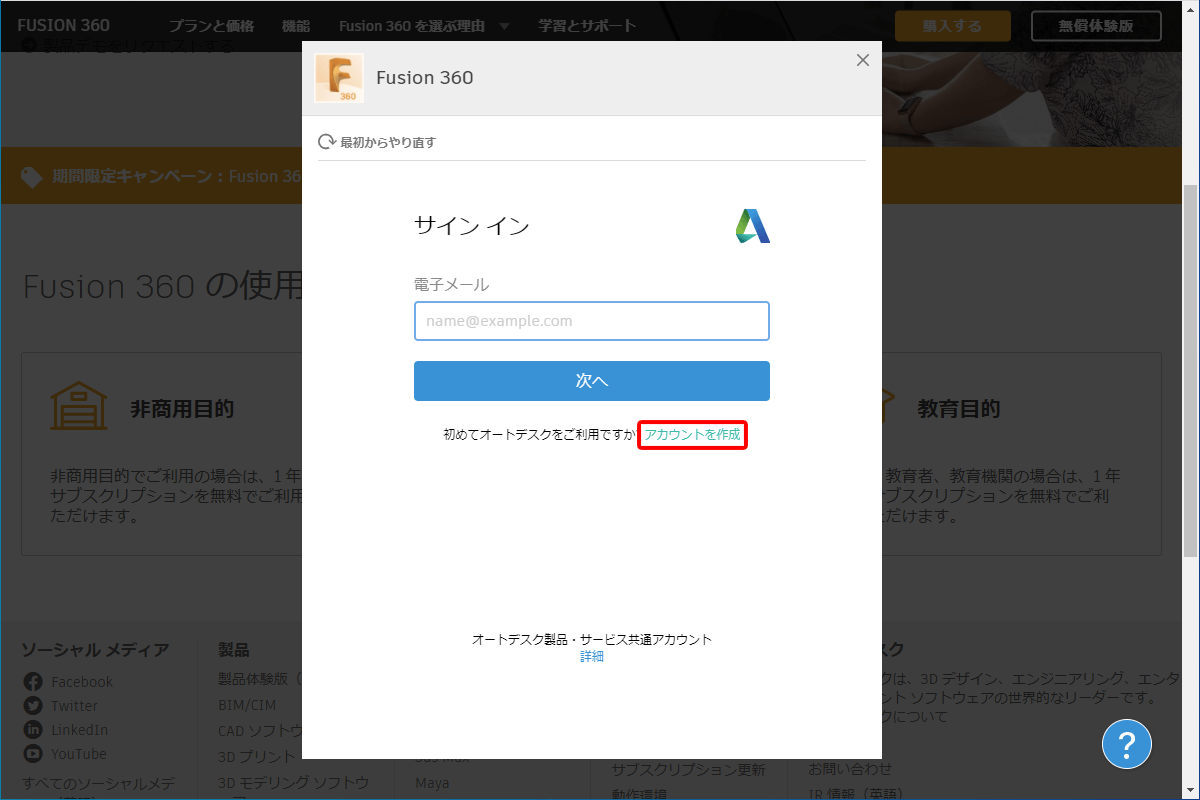Click the 購入する button in the header
Screen dimensions: 1200x800
953,26
